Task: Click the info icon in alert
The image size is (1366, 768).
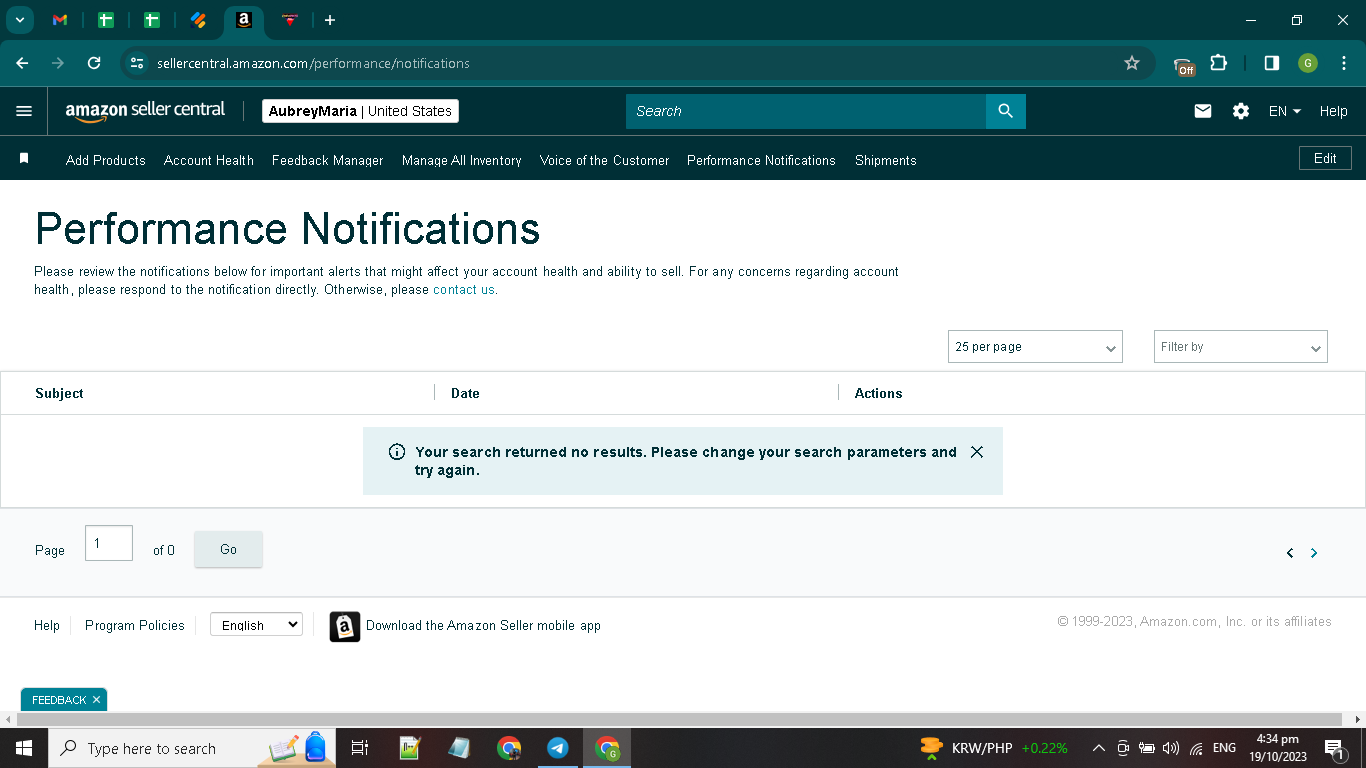Action: pos(396,452)
